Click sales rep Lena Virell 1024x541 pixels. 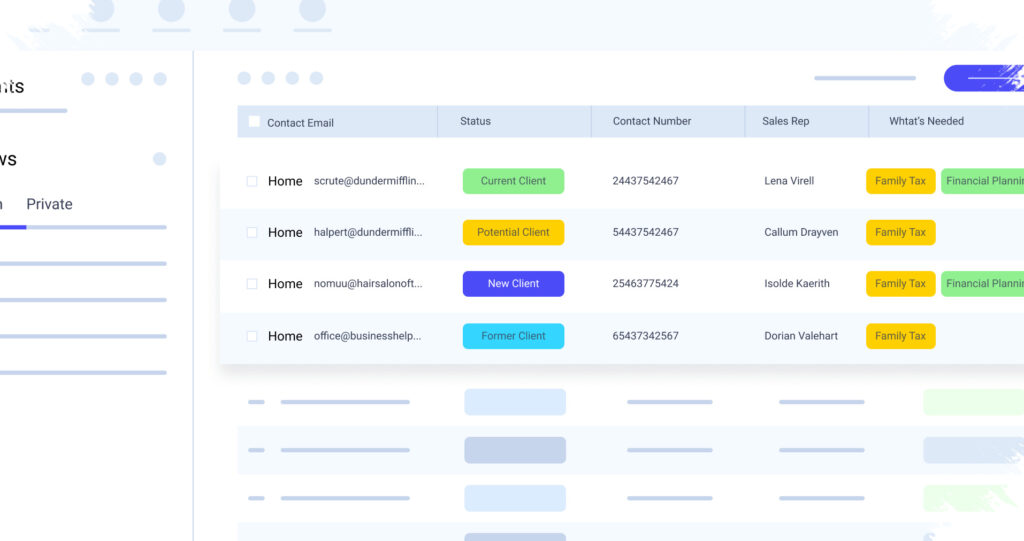(789, 181)
